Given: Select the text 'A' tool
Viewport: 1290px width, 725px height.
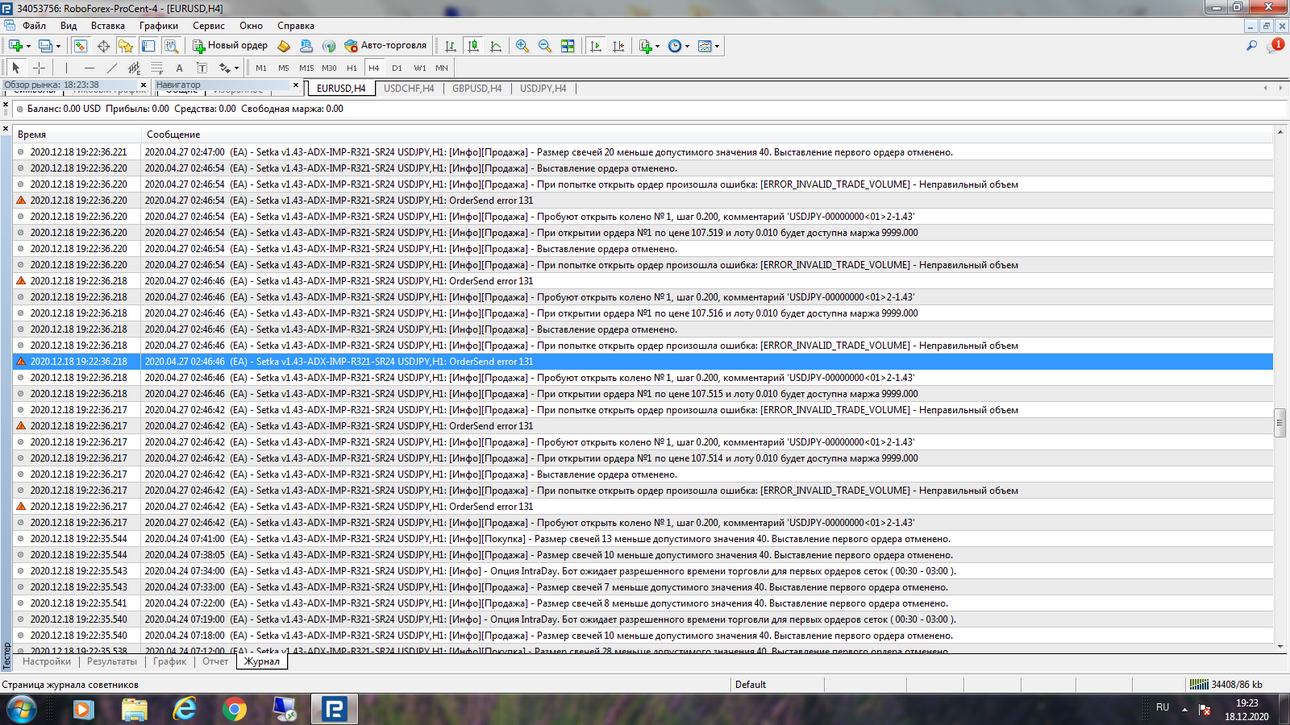Looking at the screenshot, I should click(x=179, y=68).
